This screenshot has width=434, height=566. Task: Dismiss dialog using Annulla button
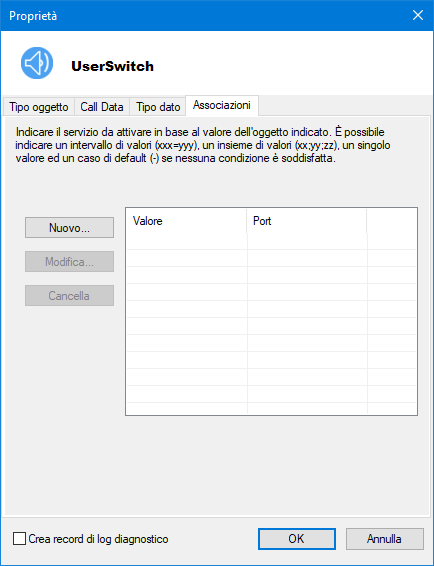tap(385, 539)
